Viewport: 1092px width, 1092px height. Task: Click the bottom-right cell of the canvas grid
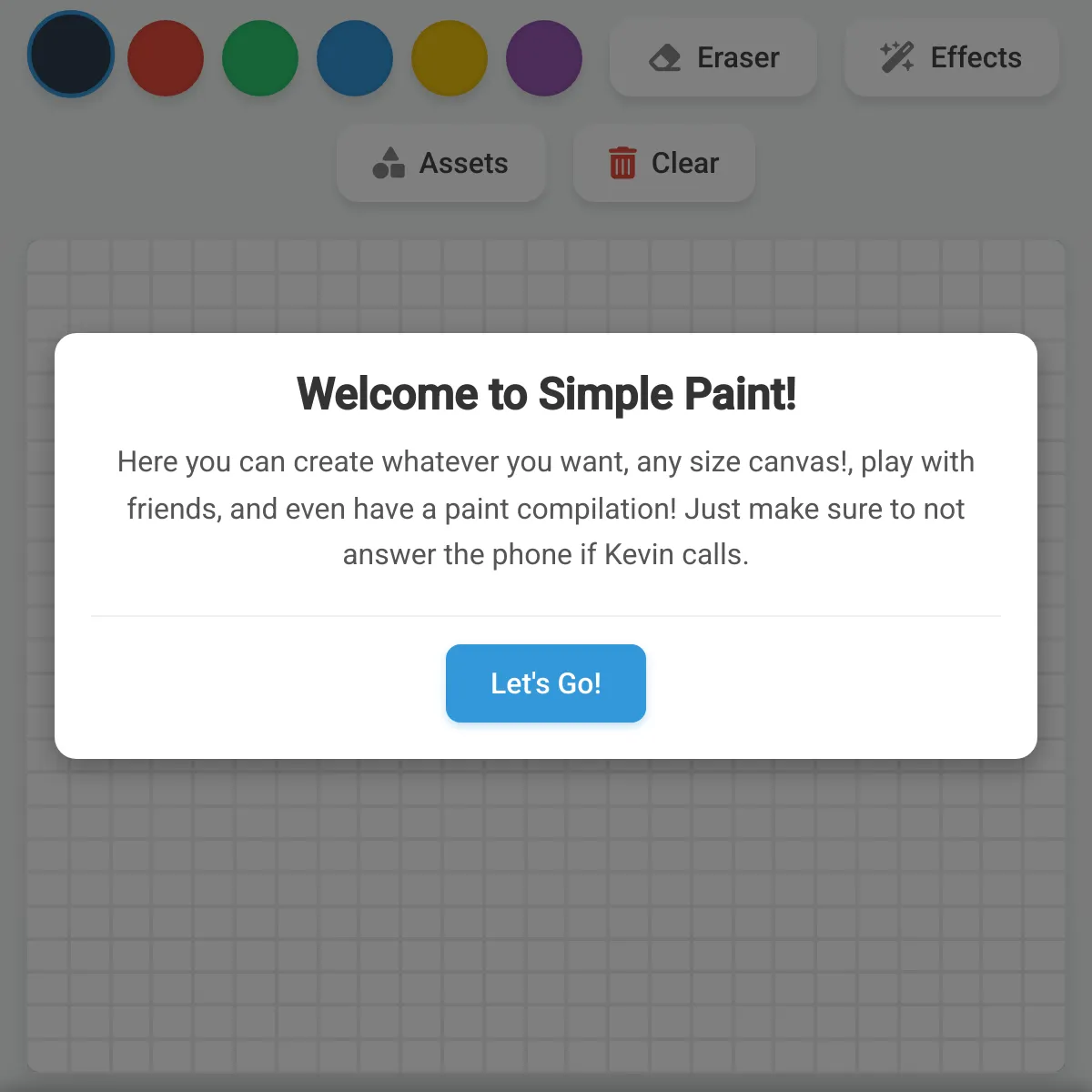pyautogui.click(x=1044, y=1054)
